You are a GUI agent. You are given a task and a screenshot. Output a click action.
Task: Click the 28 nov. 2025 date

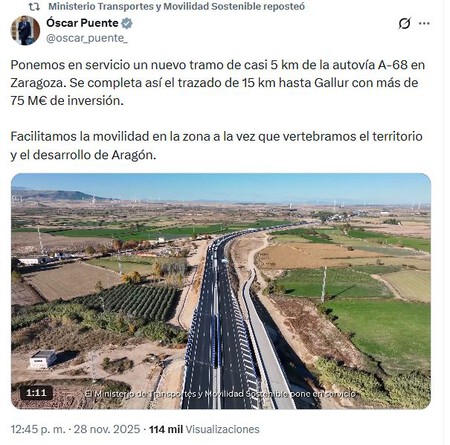(x=107, y=429)
